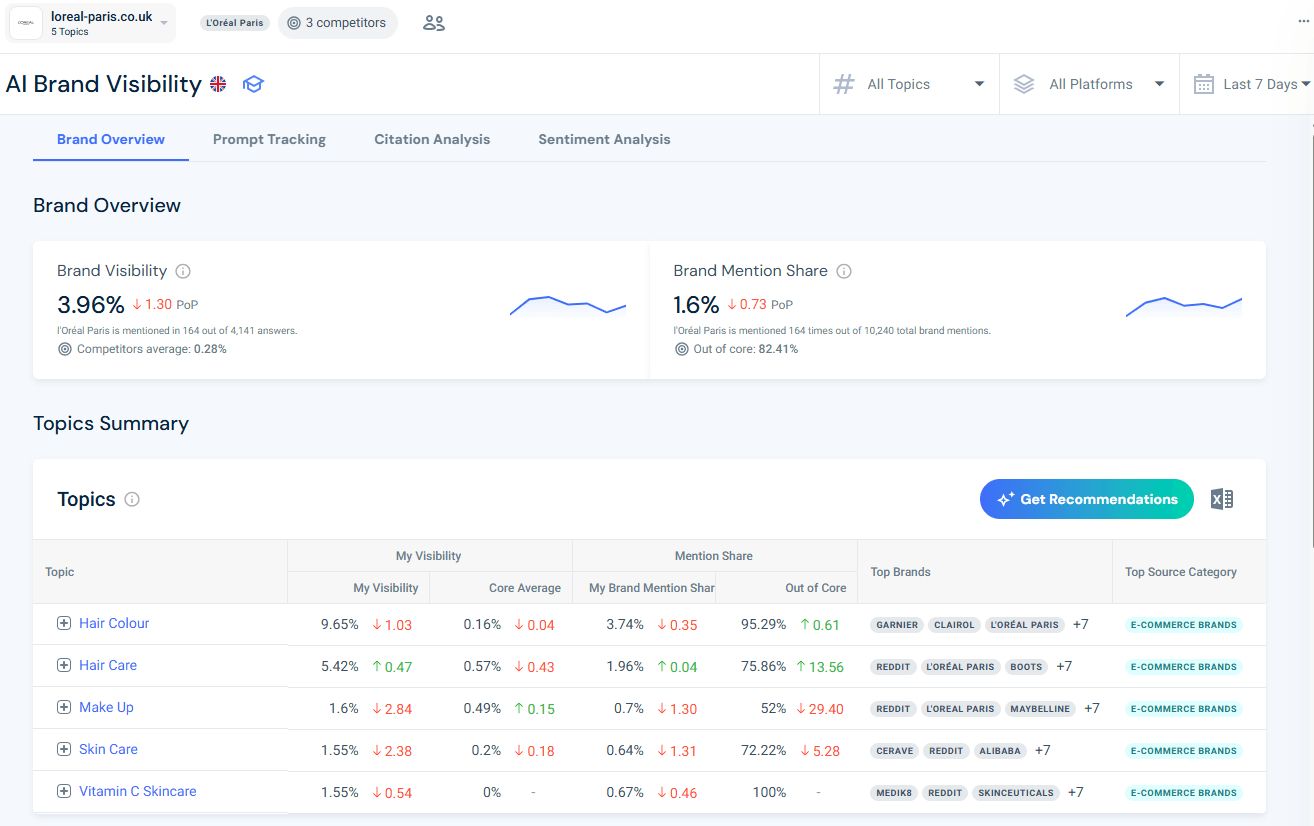Screen dimensions: 1314x826
Task: Click the UK flag icon beside the title
Action: tap(218, 84)
